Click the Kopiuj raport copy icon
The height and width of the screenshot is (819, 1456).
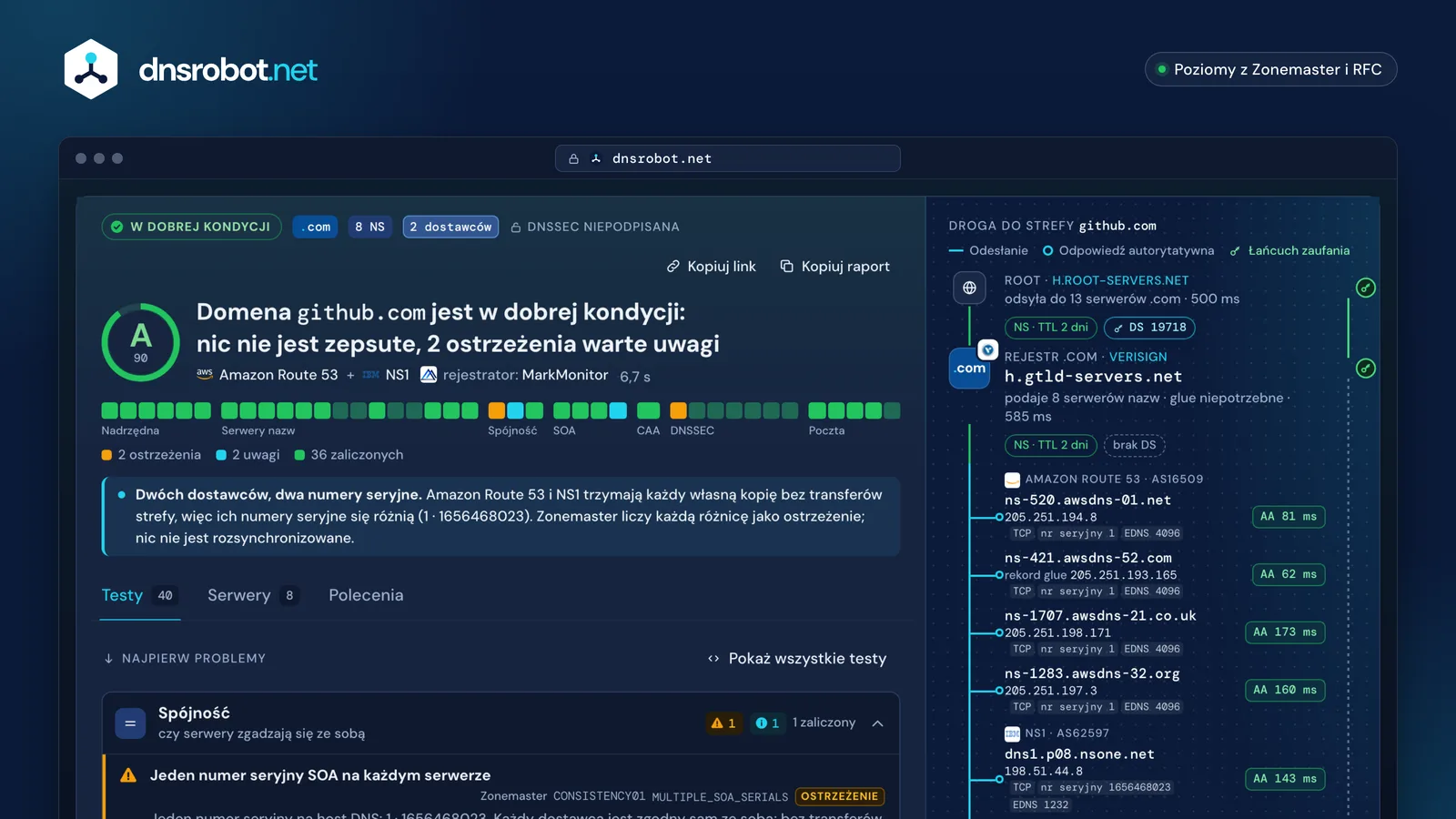point(787,267)
